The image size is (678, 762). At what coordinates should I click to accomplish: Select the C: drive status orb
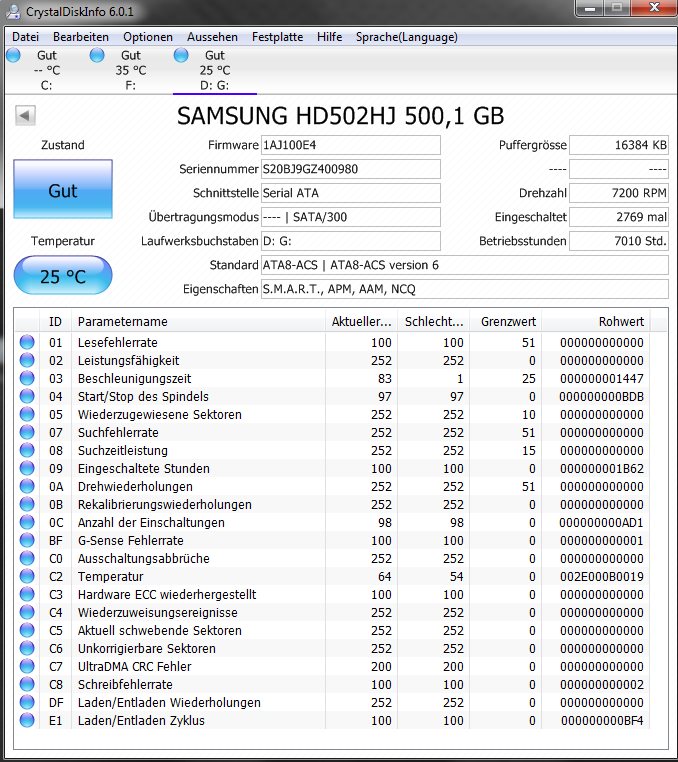14,55
